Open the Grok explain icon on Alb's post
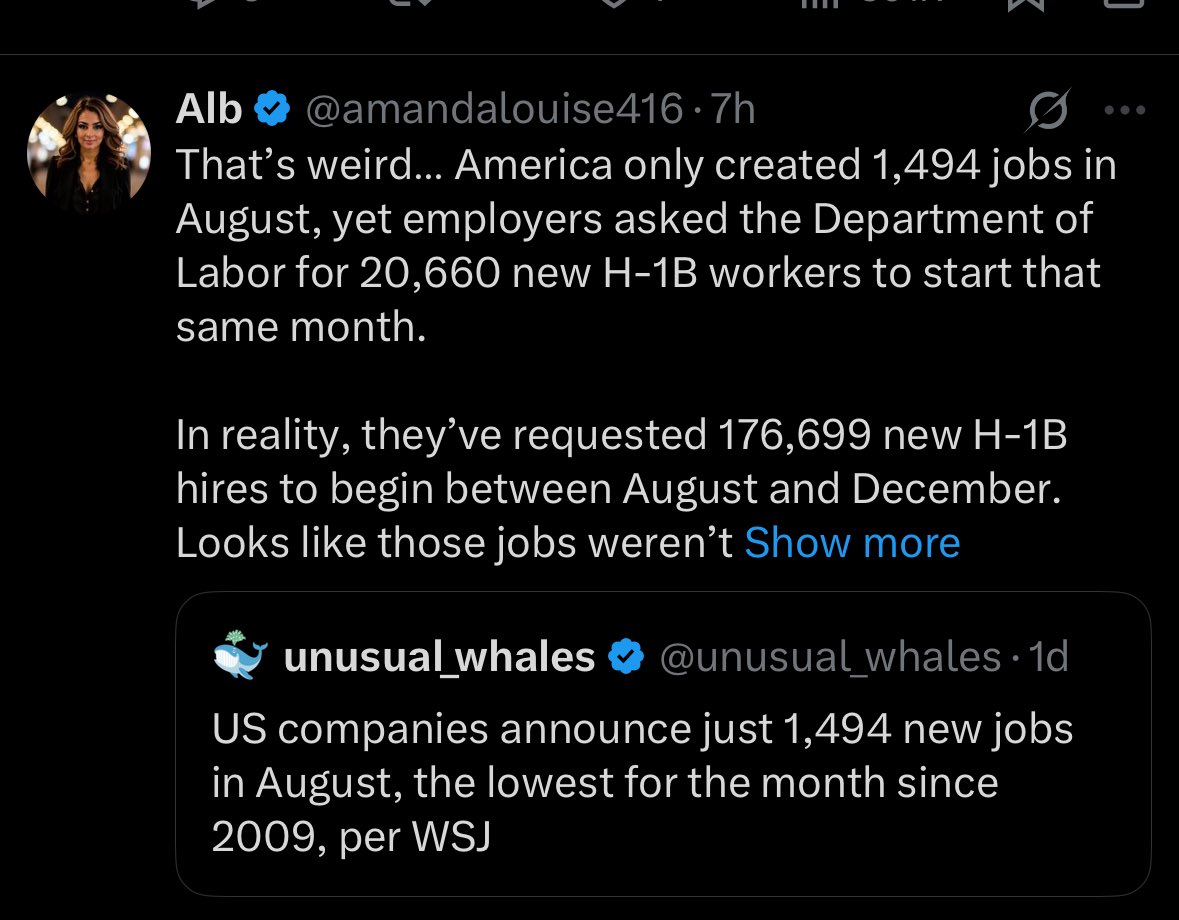 coord(1048,110)
